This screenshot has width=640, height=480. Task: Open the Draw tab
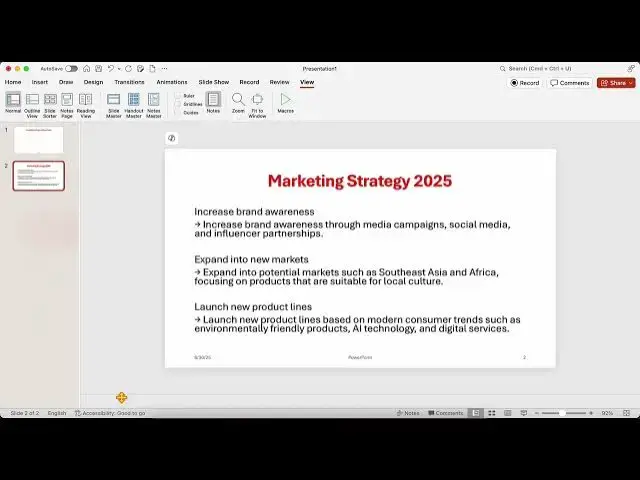(66, 82)
